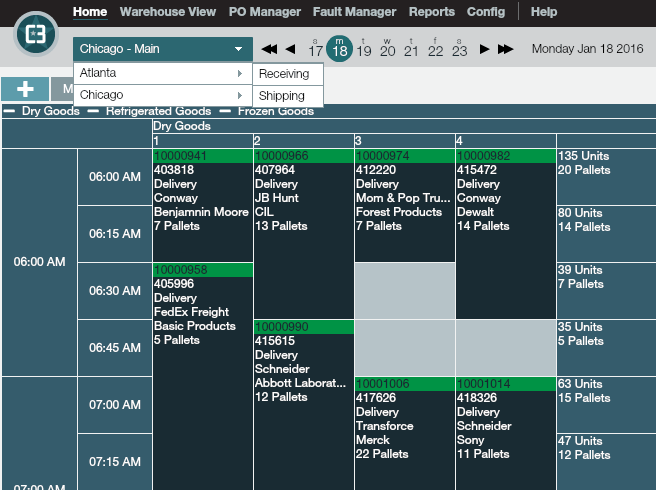Select Wednesday the 20th
This screenshot has width=656, height=490.
pyautogui.click(x=387, y=48)
